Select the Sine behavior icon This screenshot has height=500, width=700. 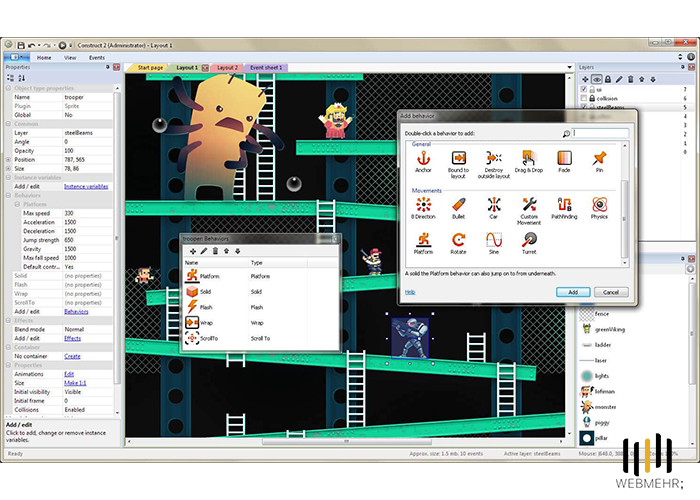(x=494, y=243)
